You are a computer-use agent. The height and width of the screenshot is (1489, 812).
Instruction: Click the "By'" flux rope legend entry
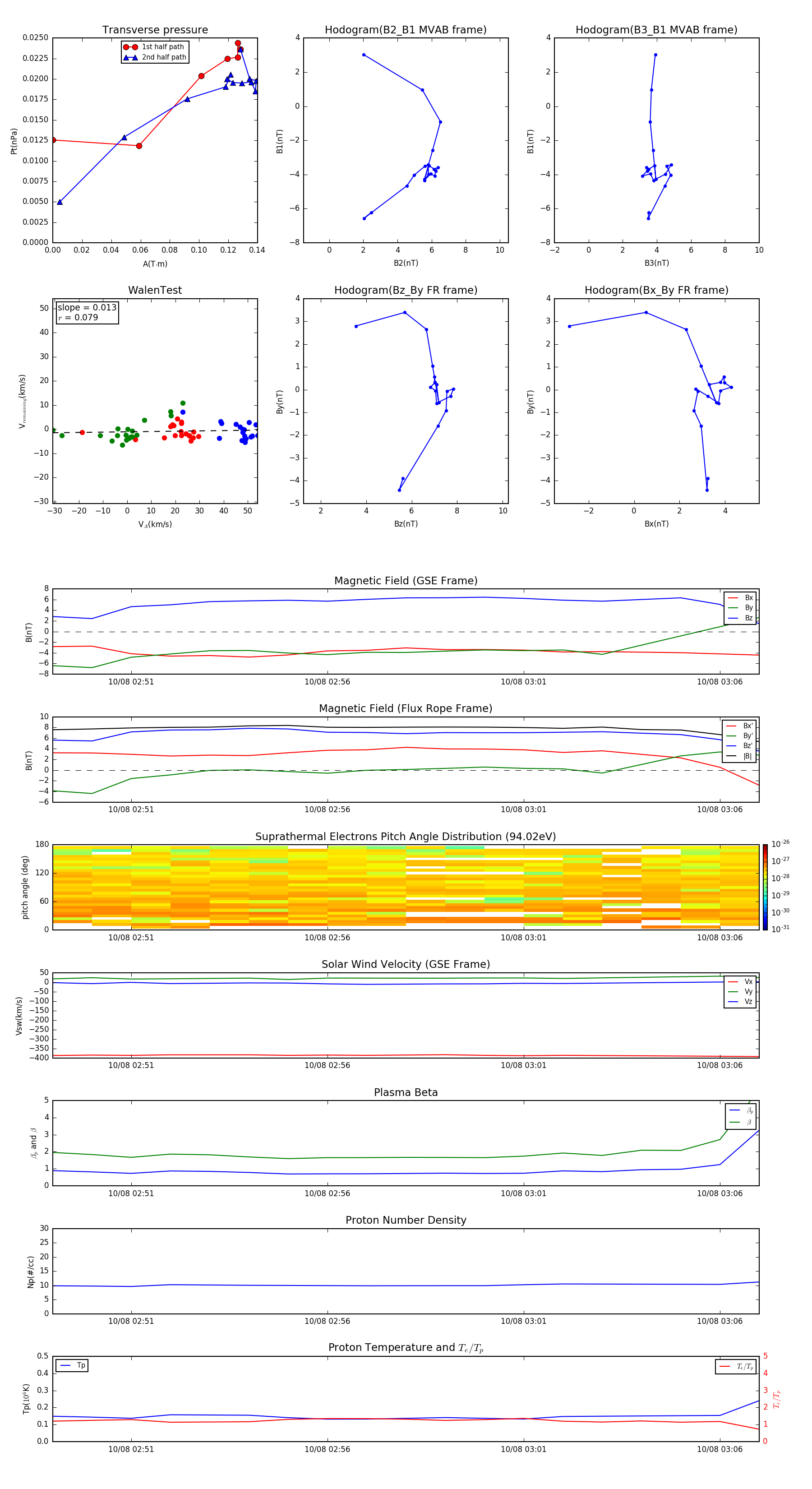(x=740, y=736)
